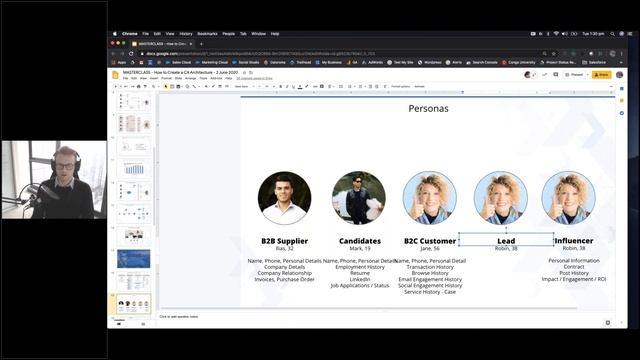
Task: Open the macOS History menu
Action: [186, 34]
